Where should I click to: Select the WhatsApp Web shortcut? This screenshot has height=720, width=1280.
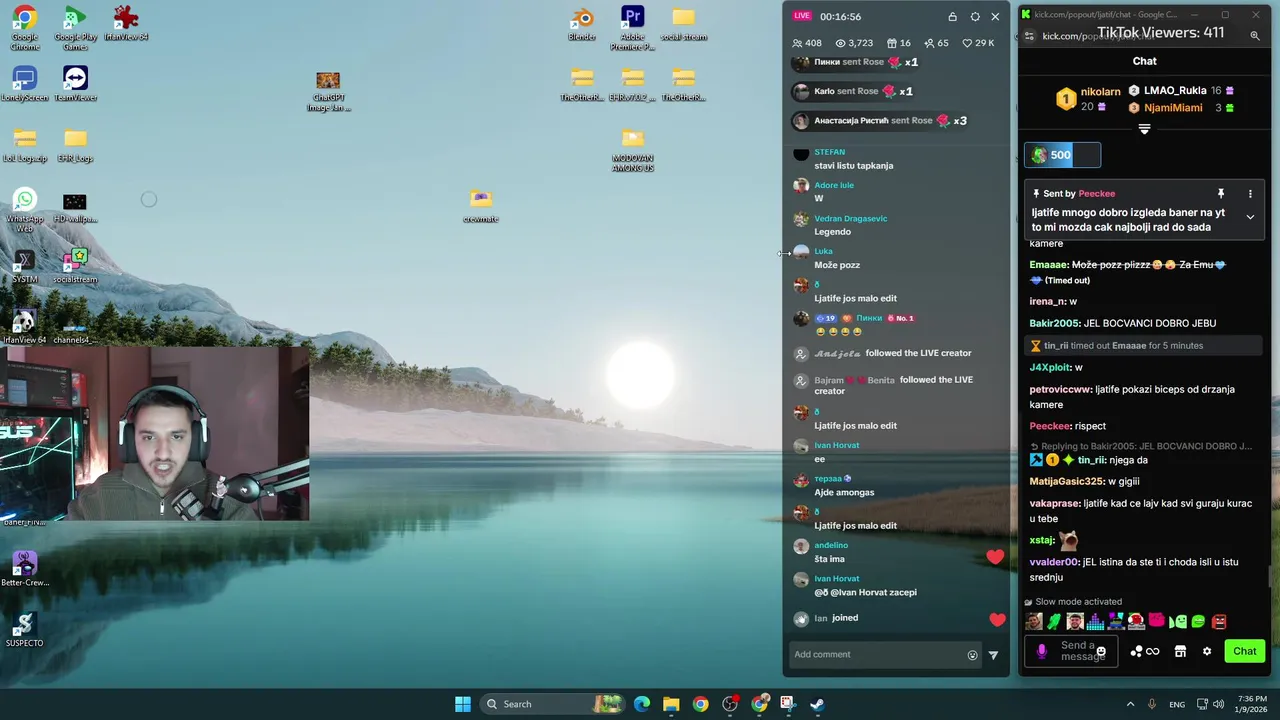click(25, 210)
